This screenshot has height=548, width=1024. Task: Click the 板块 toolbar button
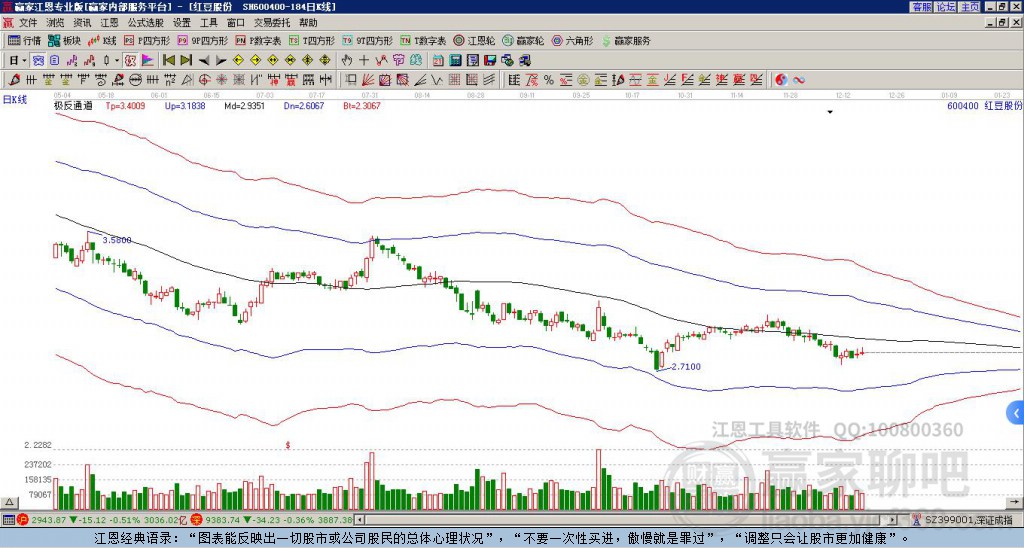point(64,40)
